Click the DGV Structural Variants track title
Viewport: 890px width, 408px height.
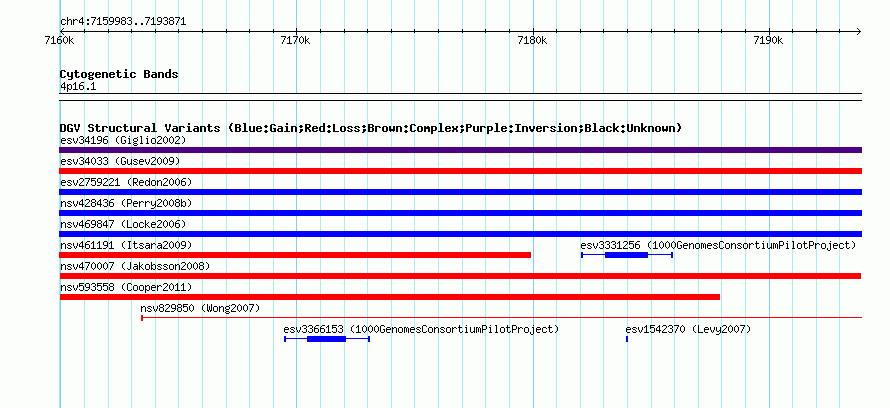point(371,128)
